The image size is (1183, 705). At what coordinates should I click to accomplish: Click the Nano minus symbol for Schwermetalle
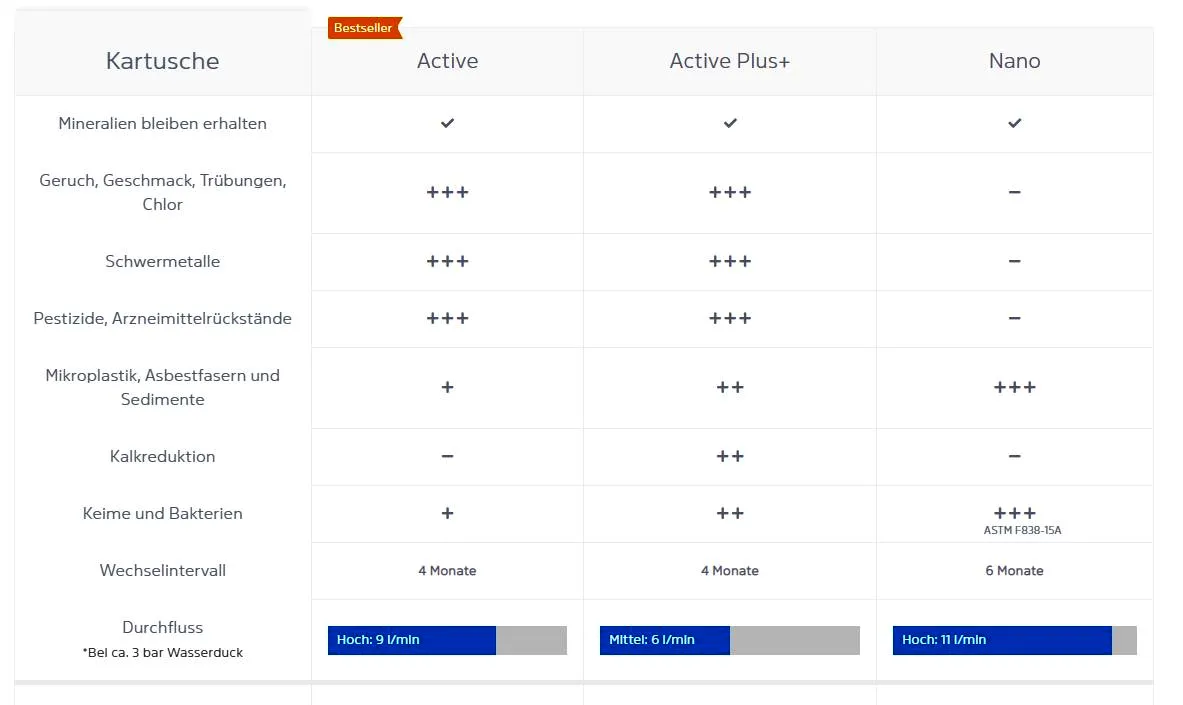coord(1014,261)
